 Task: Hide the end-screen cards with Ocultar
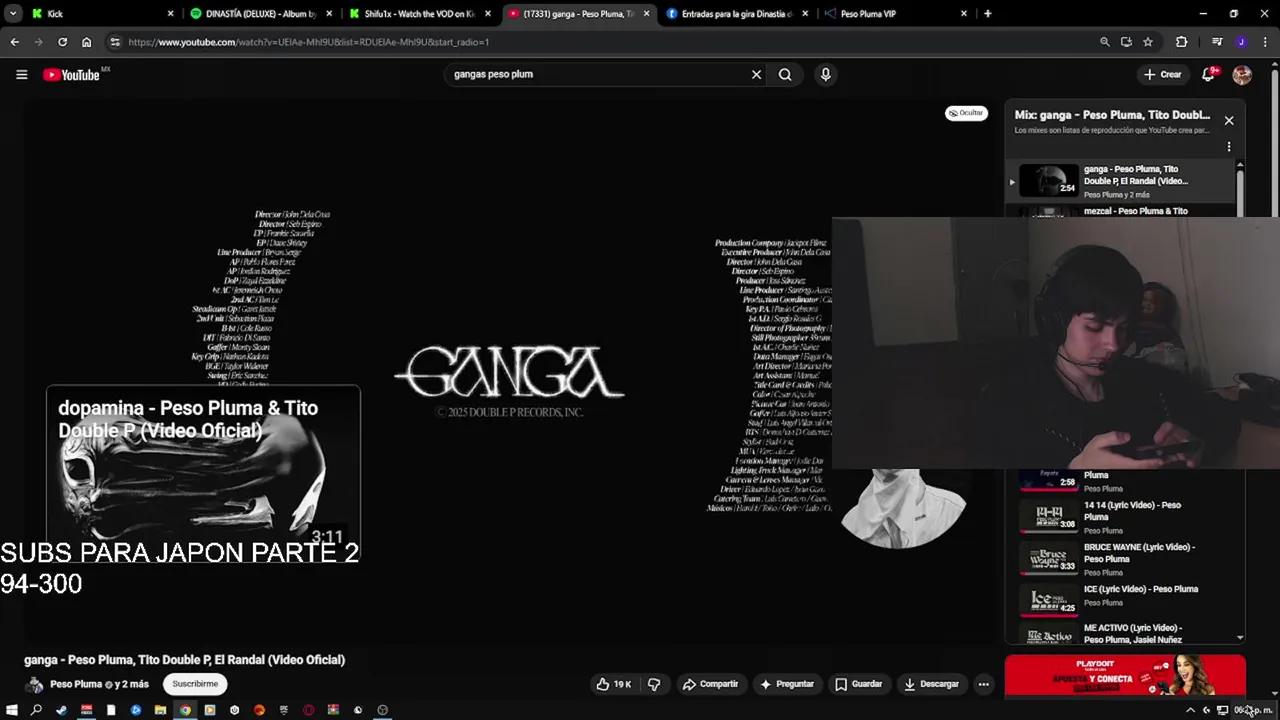coord(966,113)
